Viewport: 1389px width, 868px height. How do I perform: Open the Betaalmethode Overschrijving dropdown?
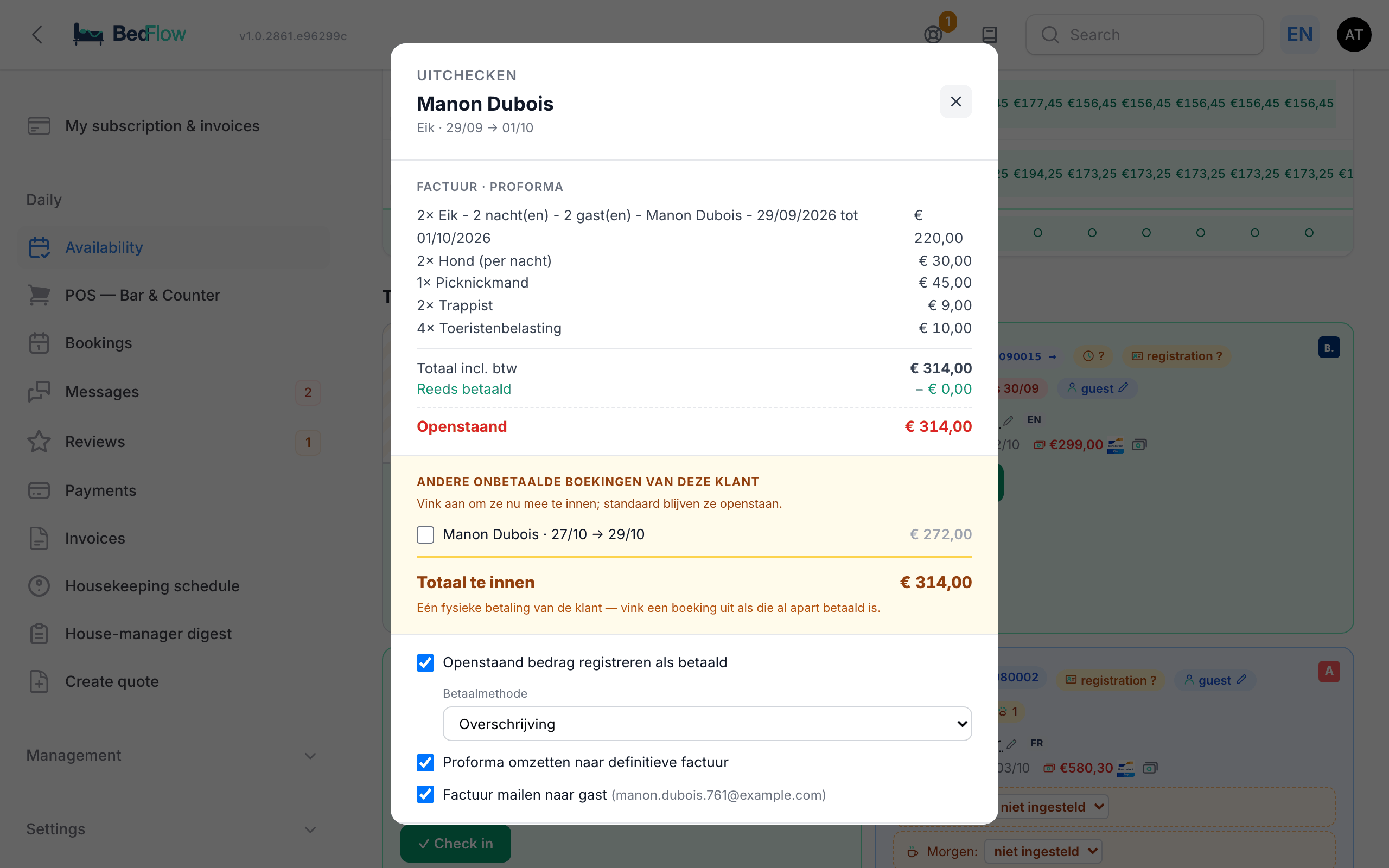tap(707, 724)
